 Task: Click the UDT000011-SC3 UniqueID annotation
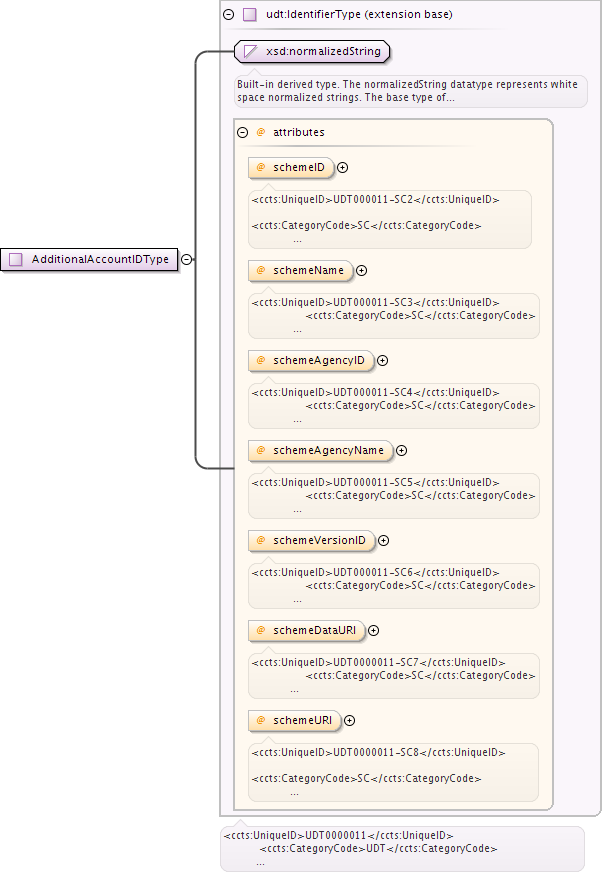tap(375, 302)
